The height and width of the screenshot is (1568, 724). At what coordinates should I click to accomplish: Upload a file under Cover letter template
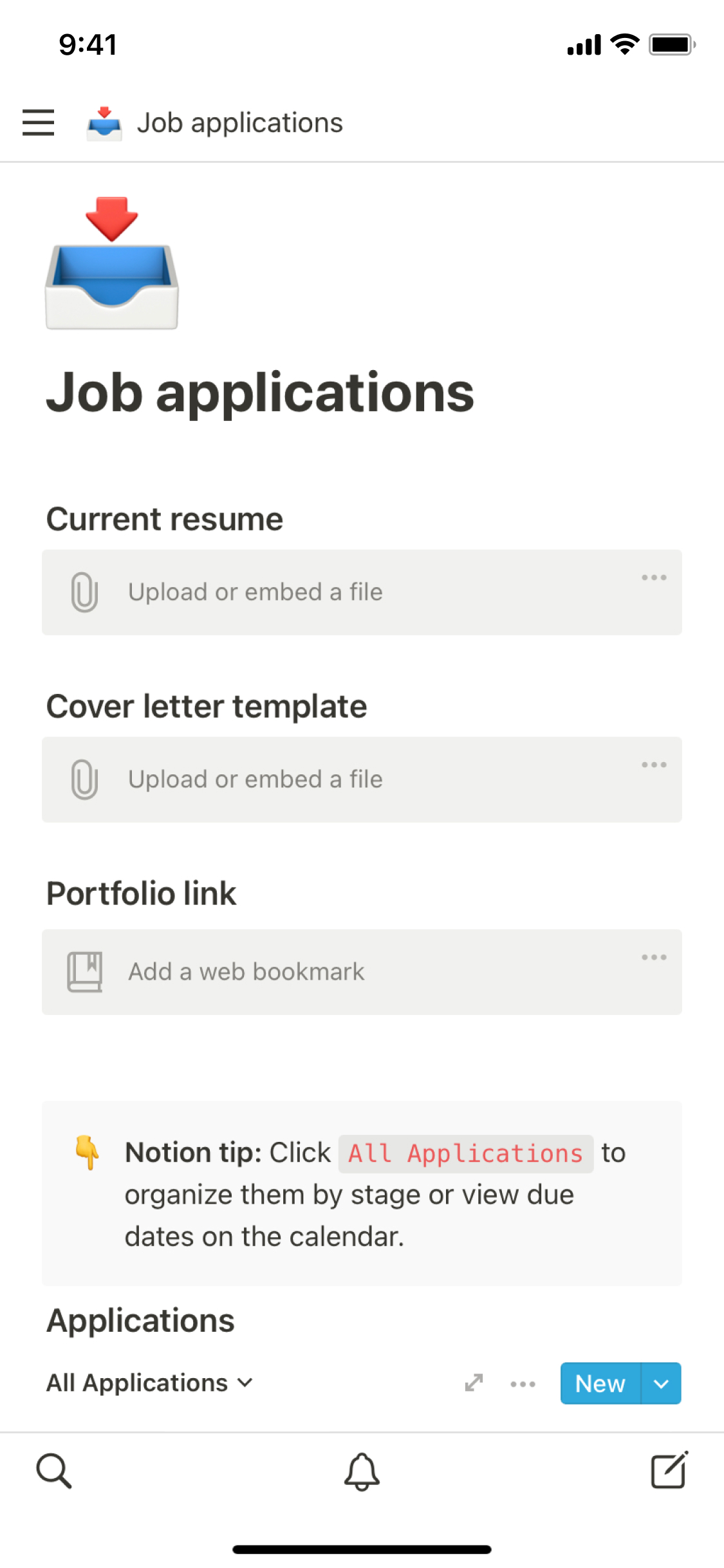(x=255, y=779)
